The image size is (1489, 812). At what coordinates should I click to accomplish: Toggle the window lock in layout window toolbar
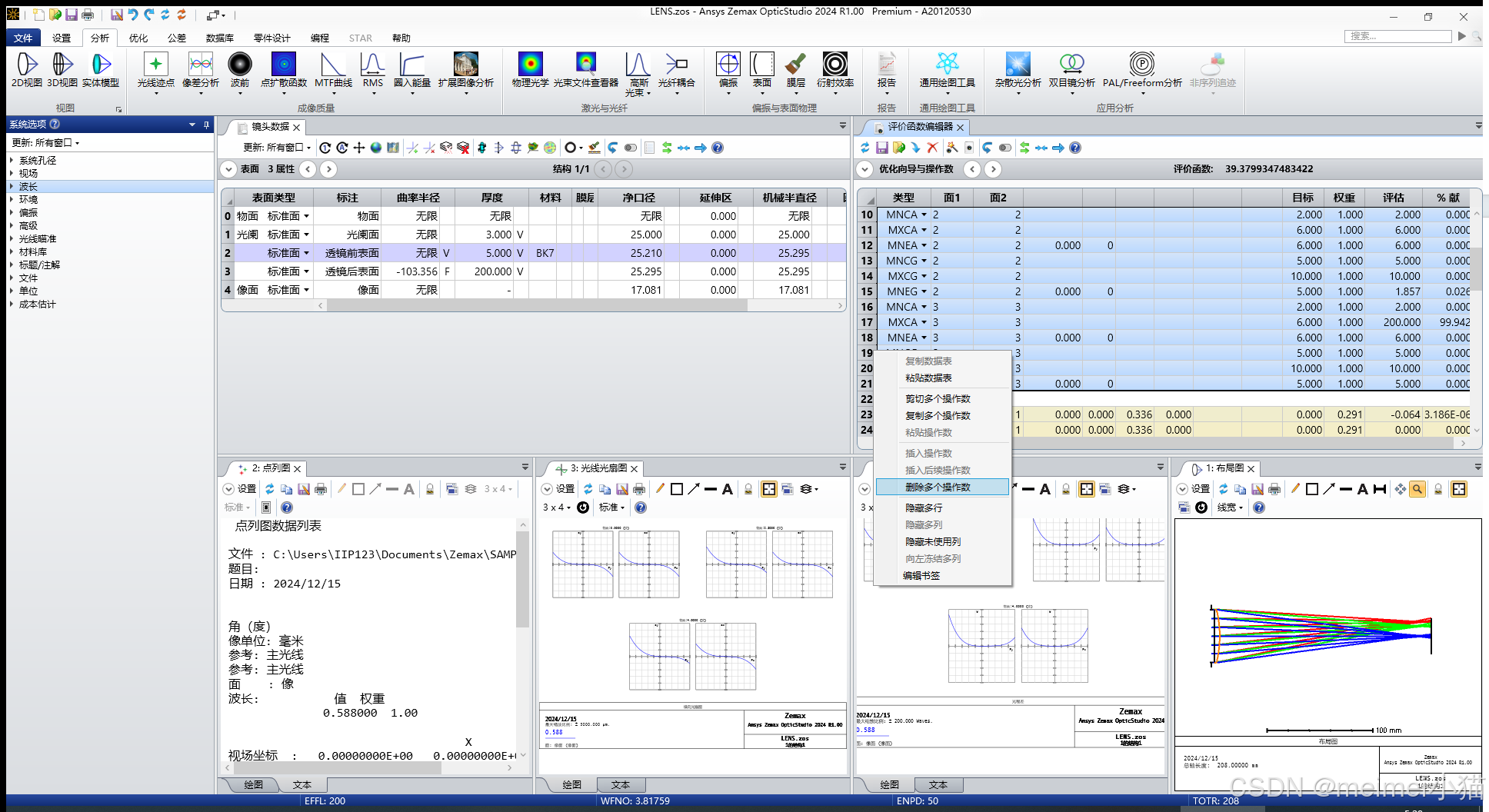point(1438,489)
